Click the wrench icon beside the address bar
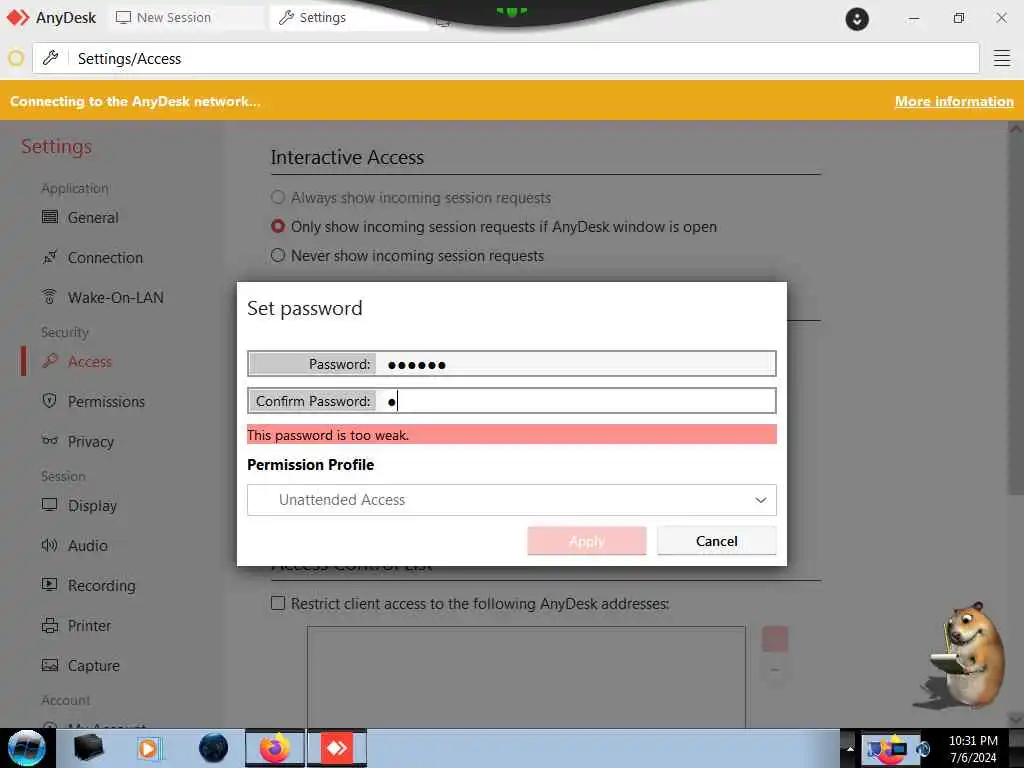The height and width of the screenshot is (768, 1024). click(x=50, y=58)
